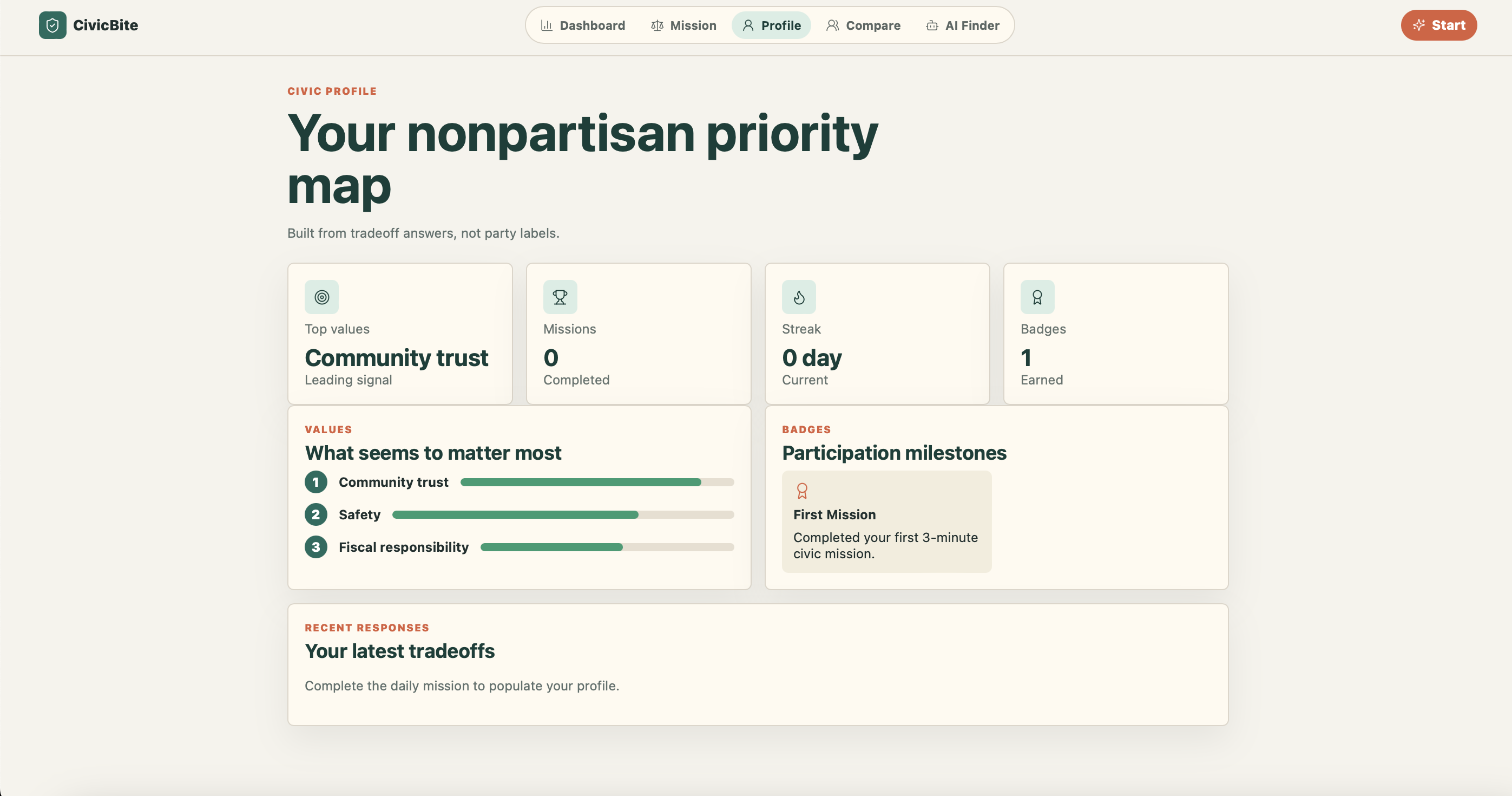
Task: Click the flame icon on Streak card
Action: pos(798,297)
